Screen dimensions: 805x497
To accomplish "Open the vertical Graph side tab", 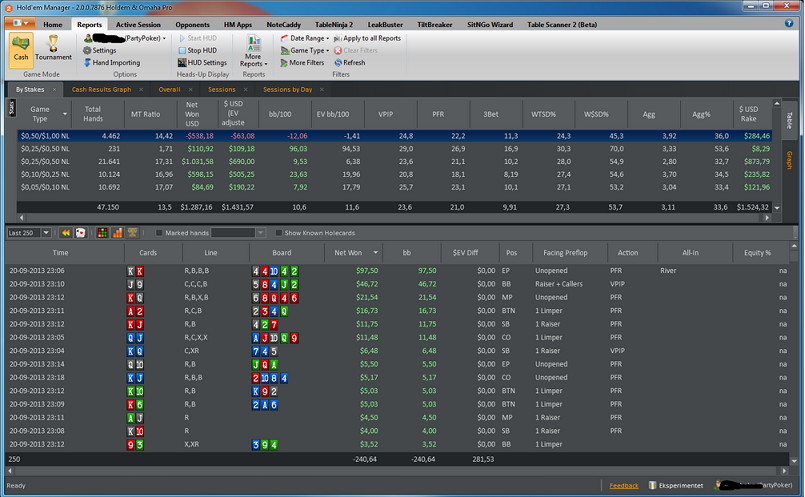I will click(x=790, y=160).
